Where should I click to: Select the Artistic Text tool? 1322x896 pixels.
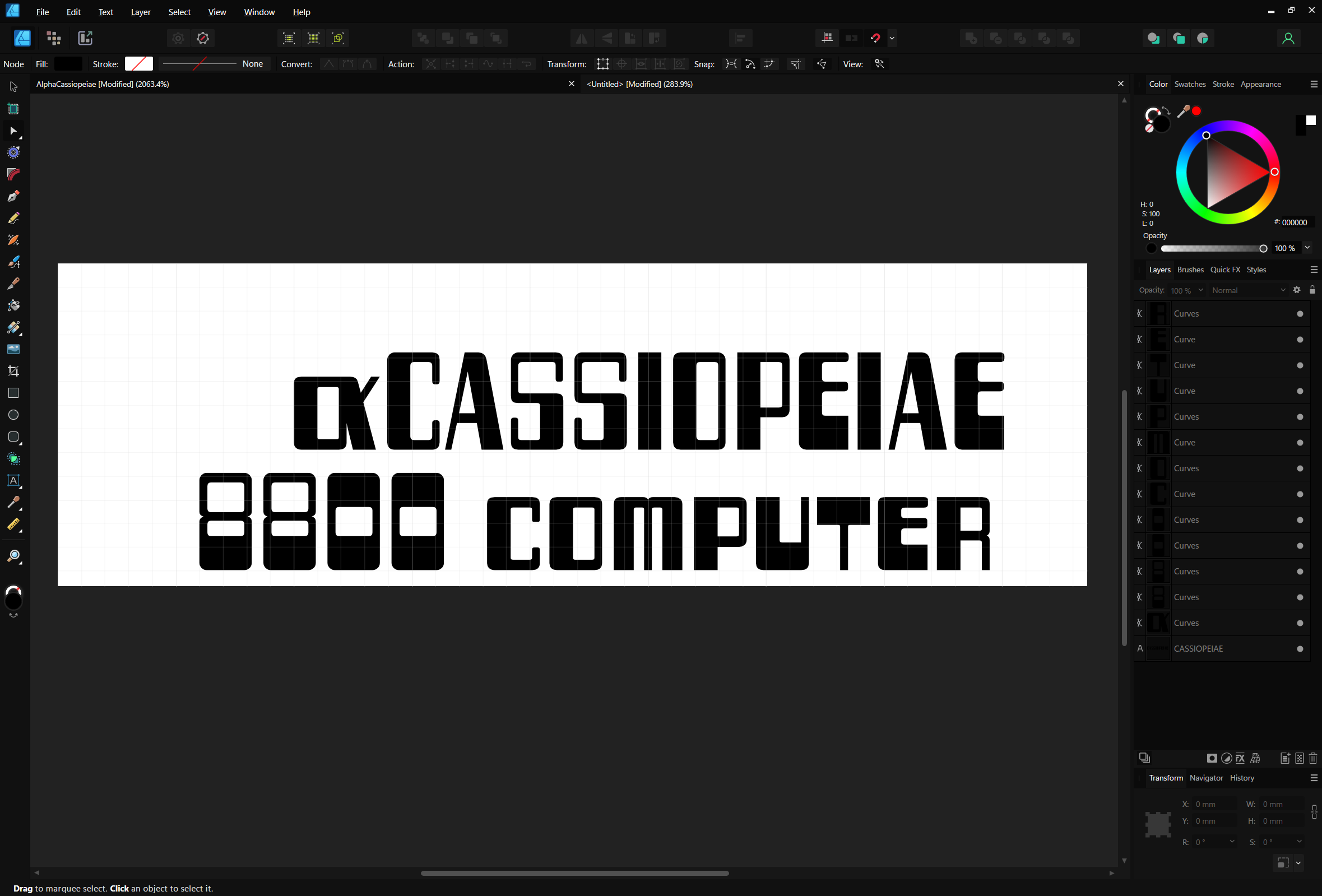point(13,481)
